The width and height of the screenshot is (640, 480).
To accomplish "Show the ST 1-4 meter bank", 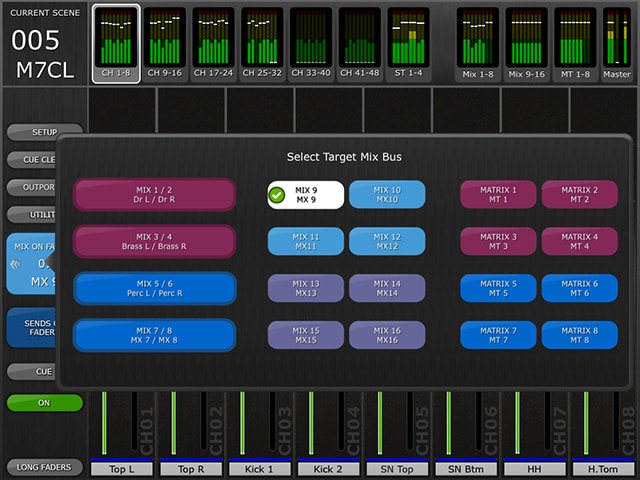I will 408,42.
